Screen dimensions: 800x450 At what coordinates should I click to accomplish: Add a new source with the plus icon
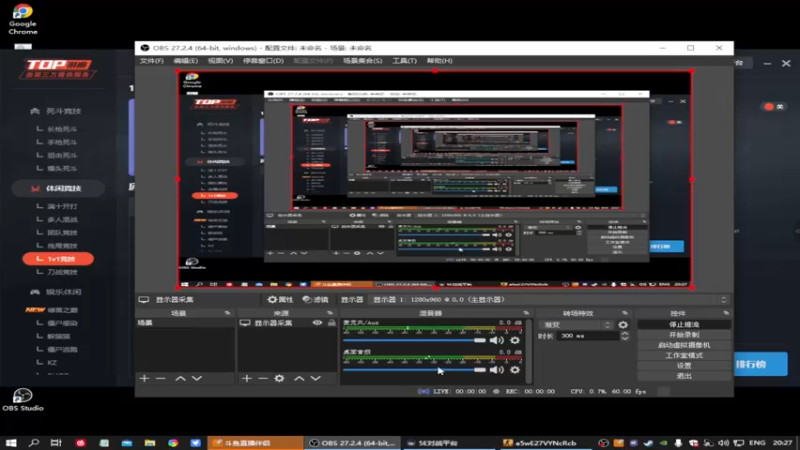[x=247, y=378]
